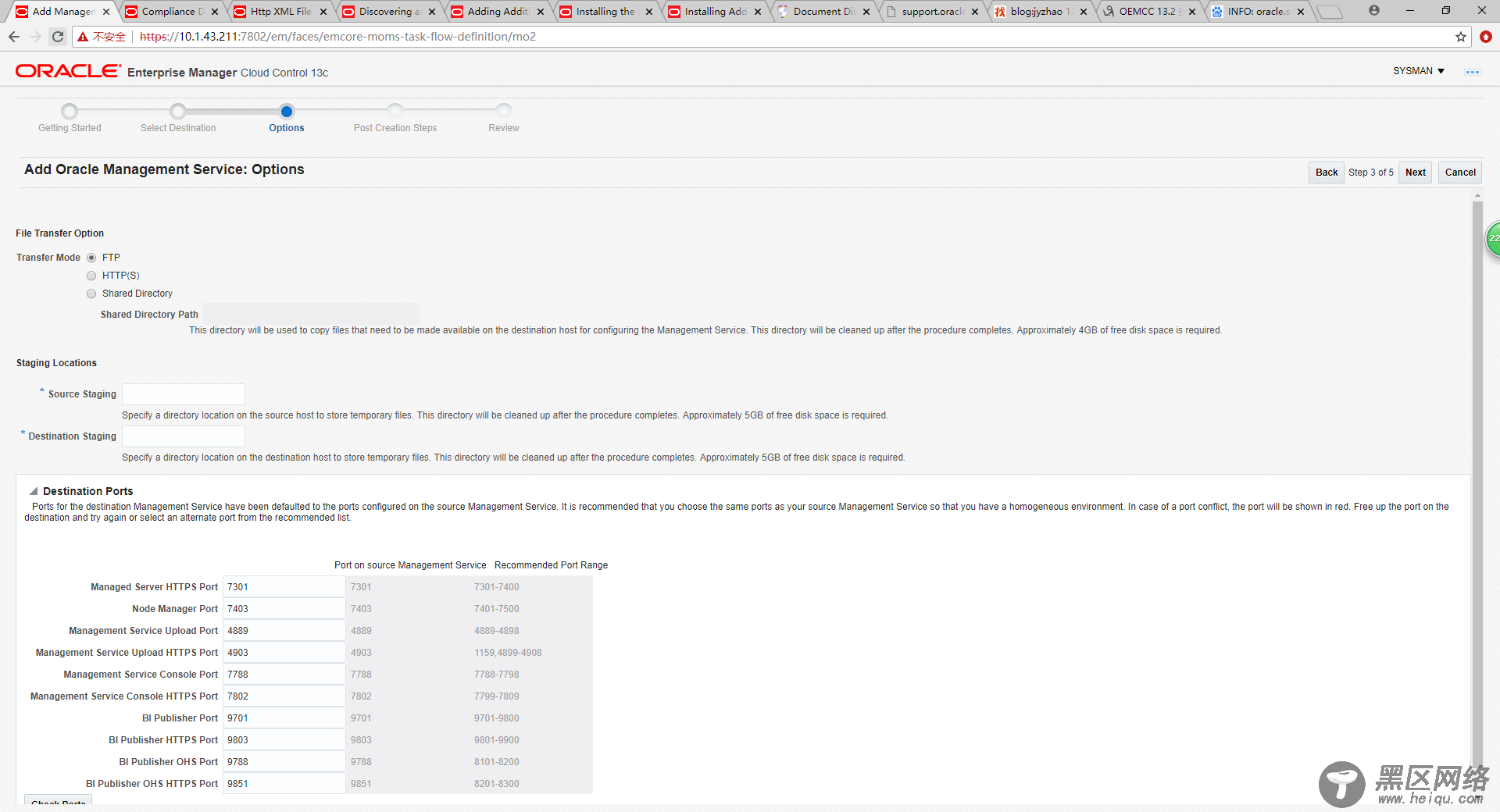Edit the BI Publisher HTTPS Port field
The width and height of the screenshot is (1500, 812).
(x=284, y=740)
